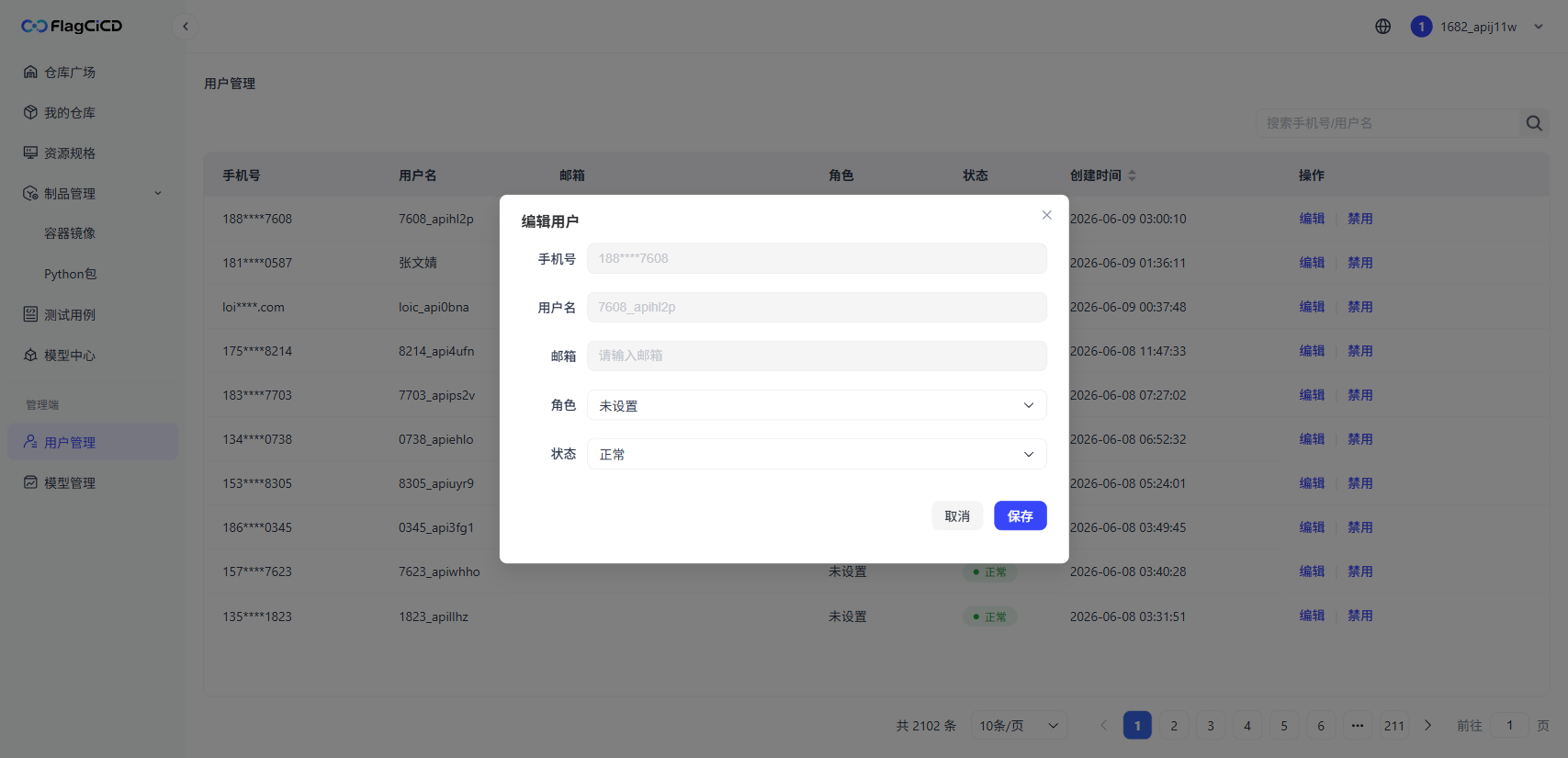Click the 前往 page number input

click(1509, 726)
